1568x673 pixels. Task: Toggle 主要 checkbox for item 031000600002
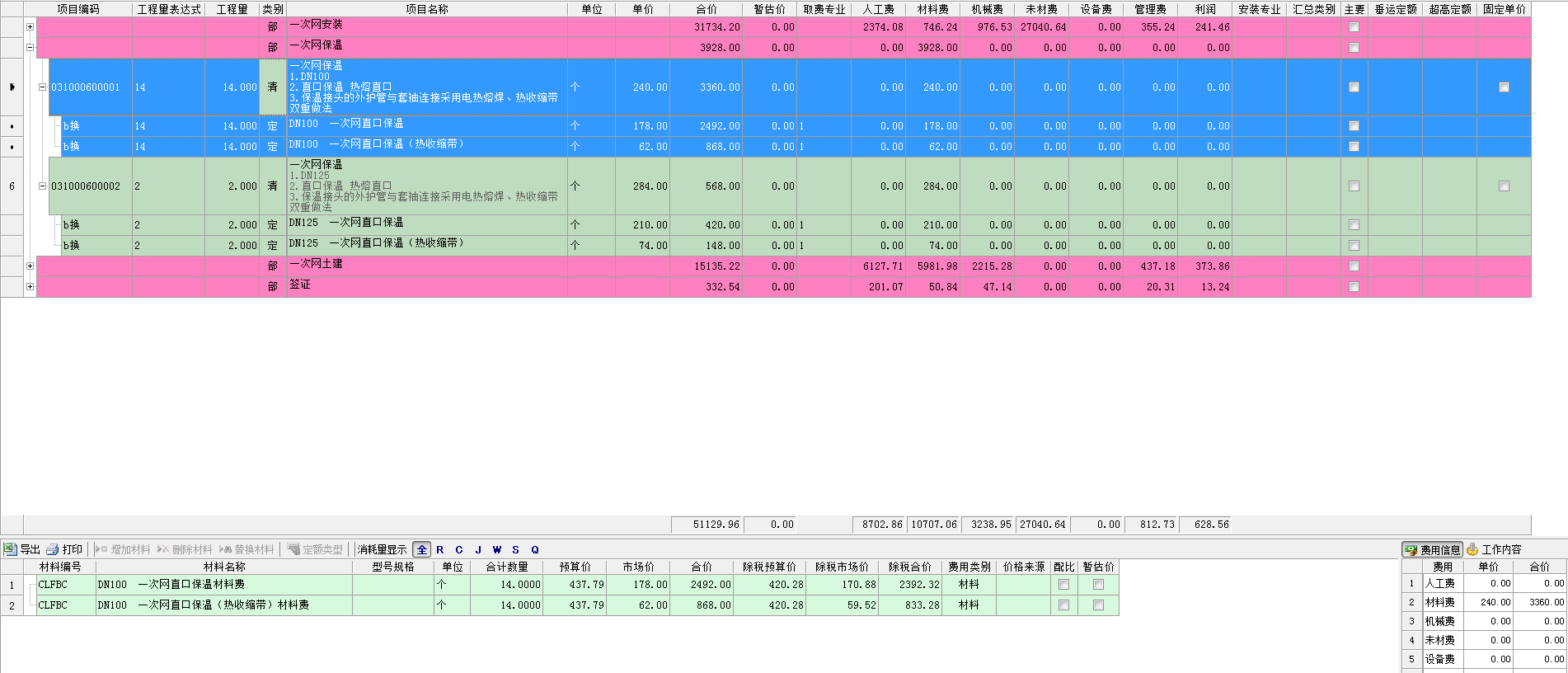pos(1354,186)
